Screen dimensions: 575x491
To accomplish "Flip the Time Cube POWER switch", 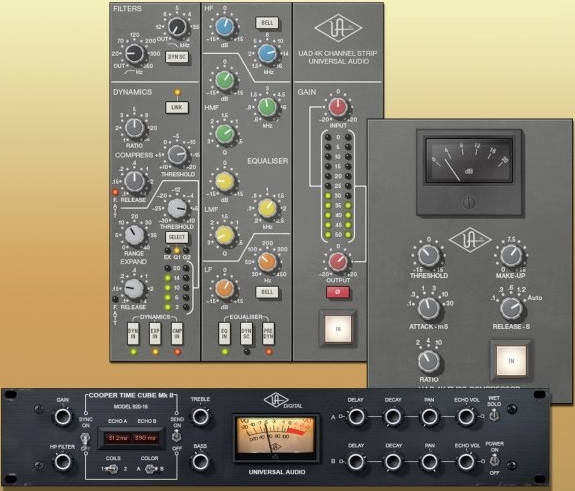I will 494,460.
